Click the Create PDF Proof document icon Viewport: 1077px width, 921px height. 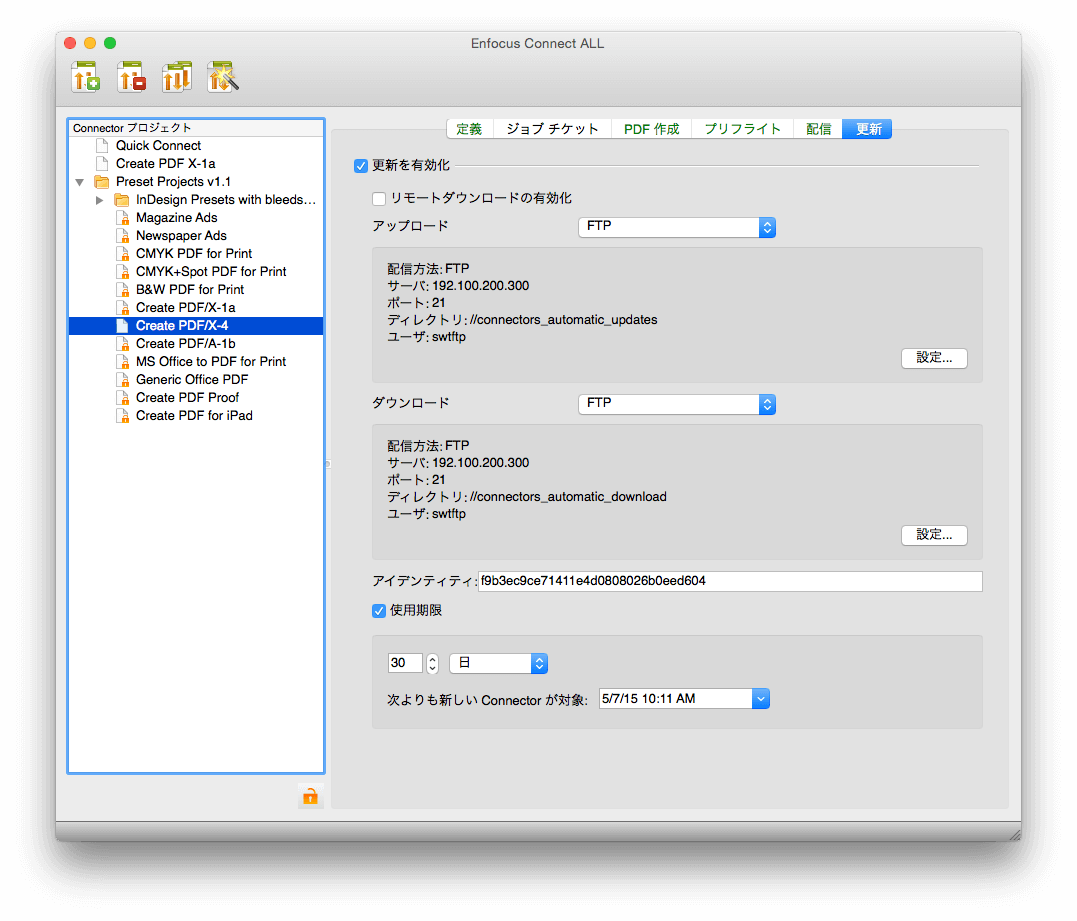[x=123, y=398]
